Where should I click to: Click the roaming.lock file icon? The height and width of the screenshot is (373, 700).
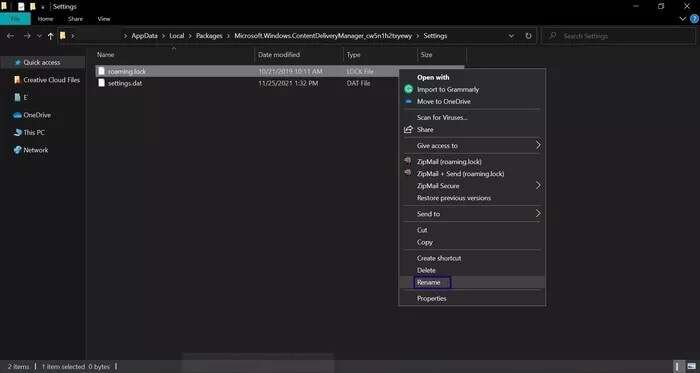click(101, 71)
